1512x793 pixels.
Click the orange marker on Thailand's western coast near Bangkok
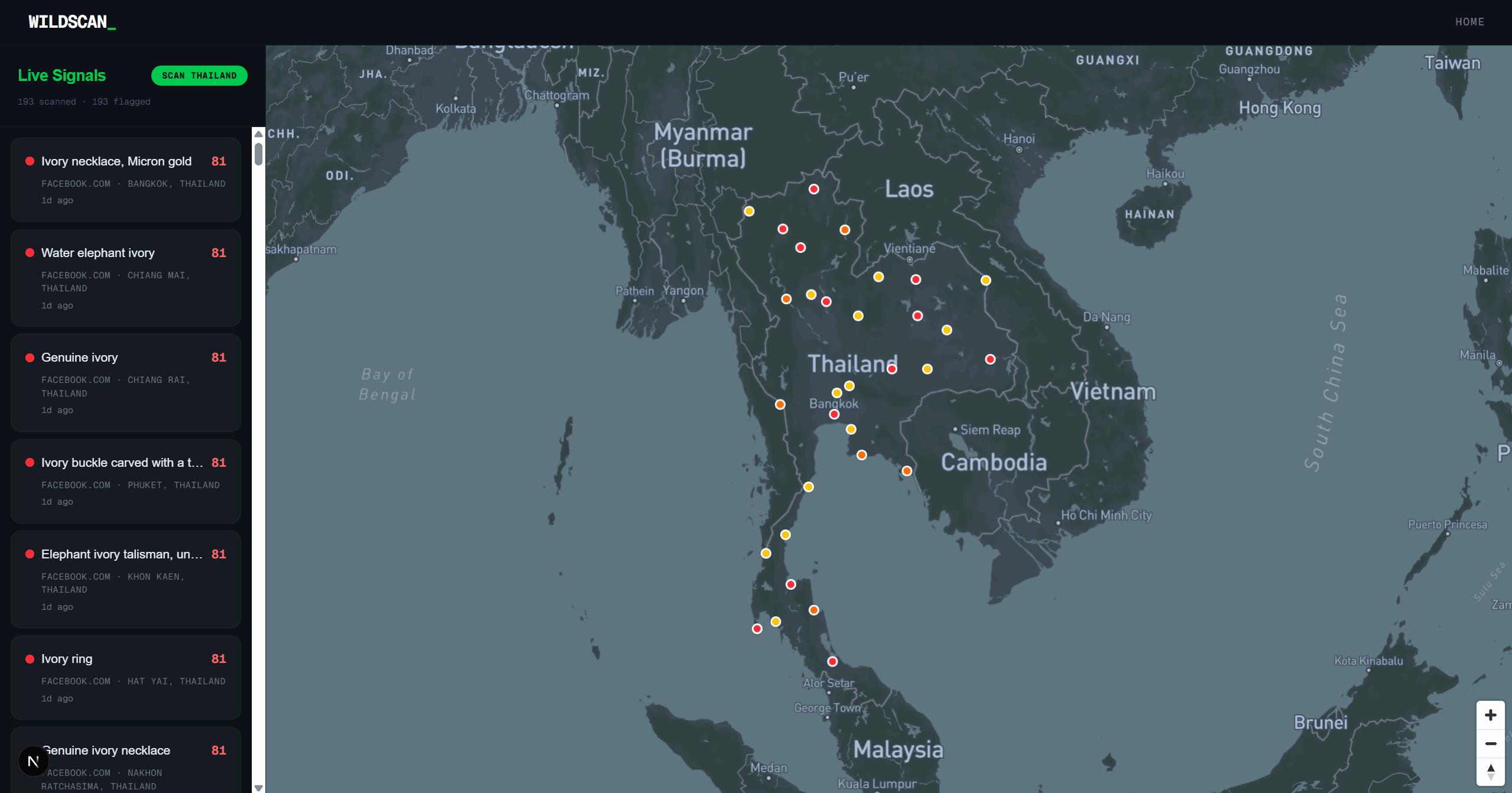(780, 404)
